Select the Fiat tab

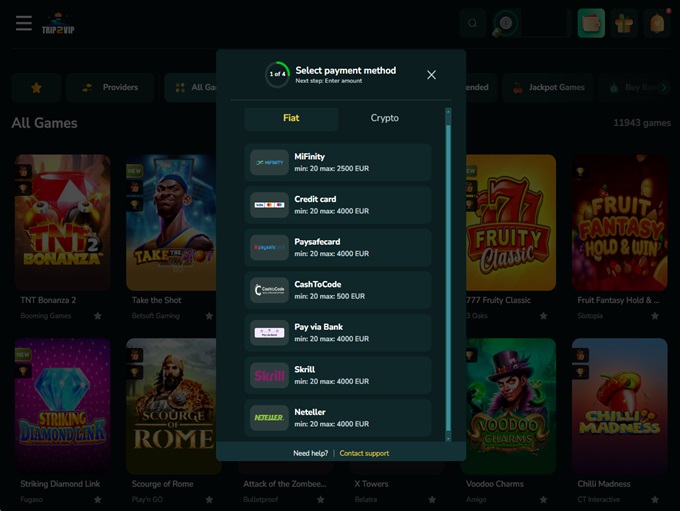291,118
